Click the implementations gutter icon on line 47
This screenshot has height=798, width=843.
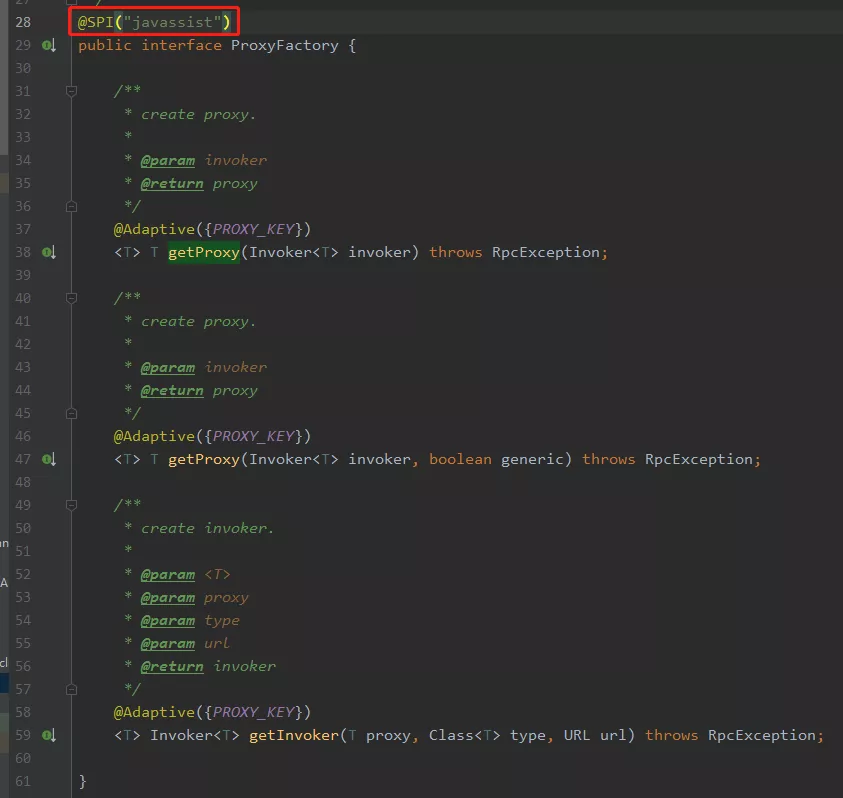pos(48,459)
